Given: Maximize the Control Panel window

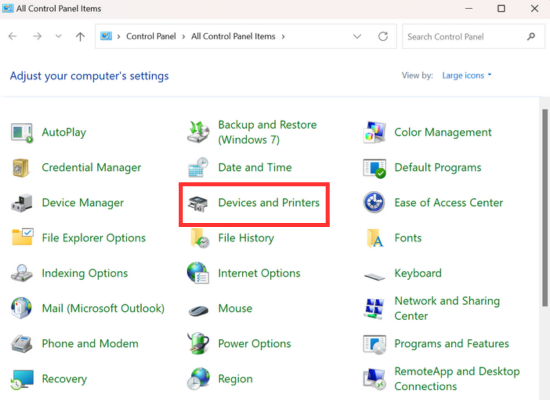Looking at the screenshot, I should click(501, 8).
